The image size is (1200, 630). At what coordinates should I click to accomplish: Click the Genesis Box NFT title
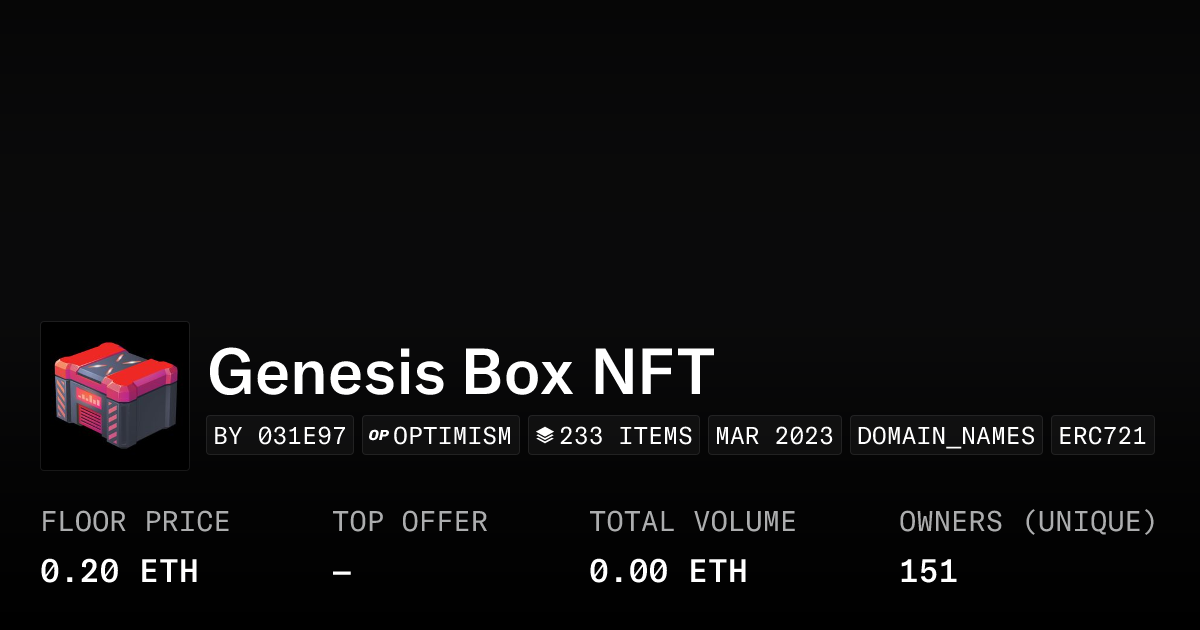pyautogui.click(x=461, y=372)
